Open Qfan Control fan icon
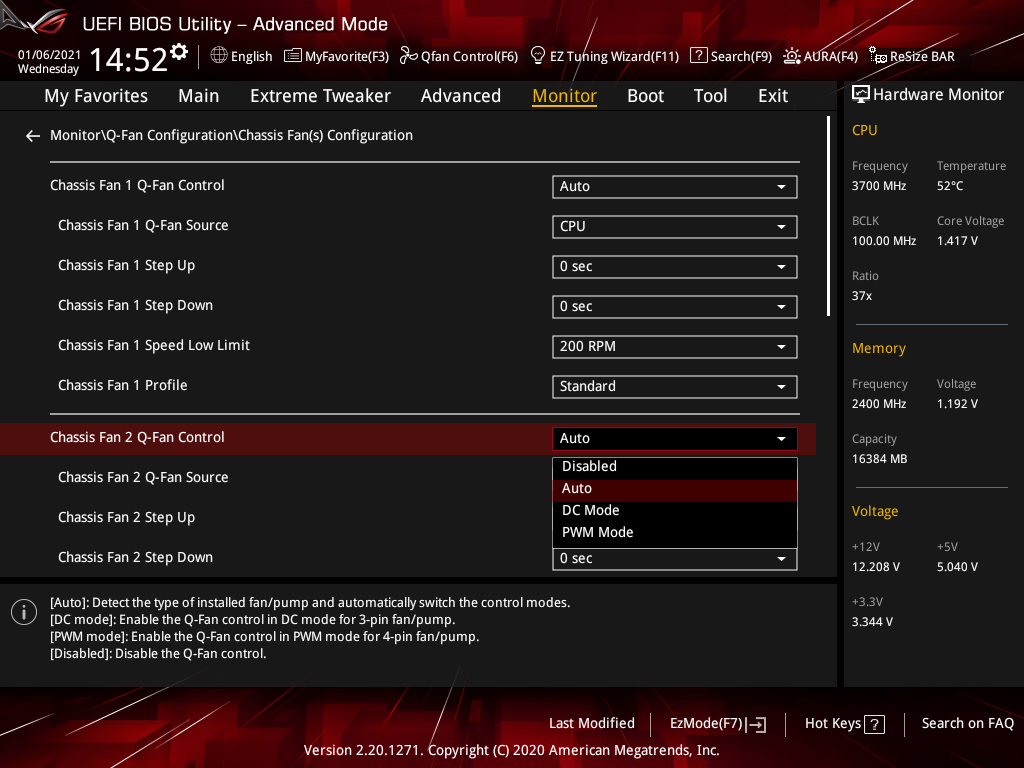Screen dimensions: 1024x768 click(408, 56)
